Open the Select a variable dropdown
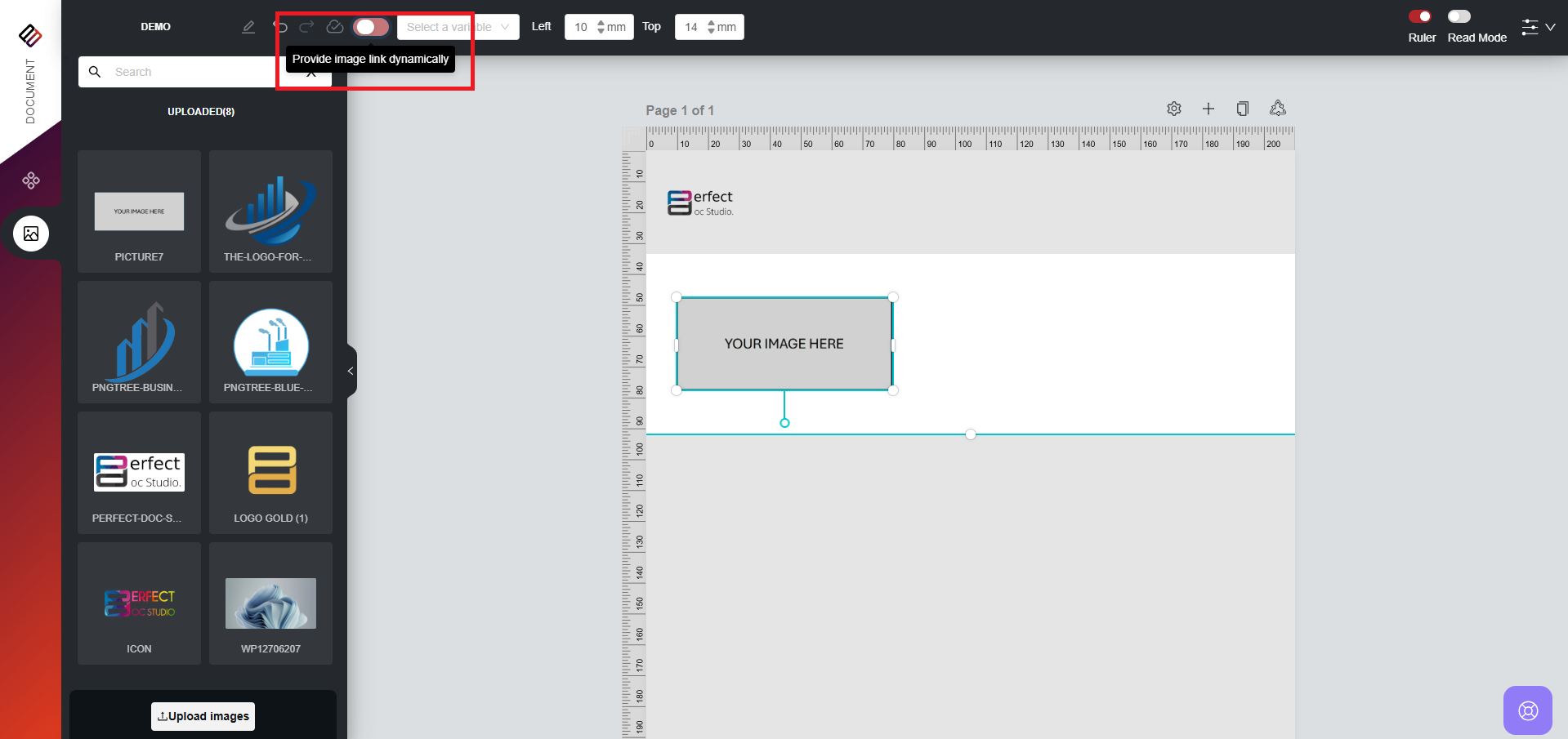 [x=458, y=26]
